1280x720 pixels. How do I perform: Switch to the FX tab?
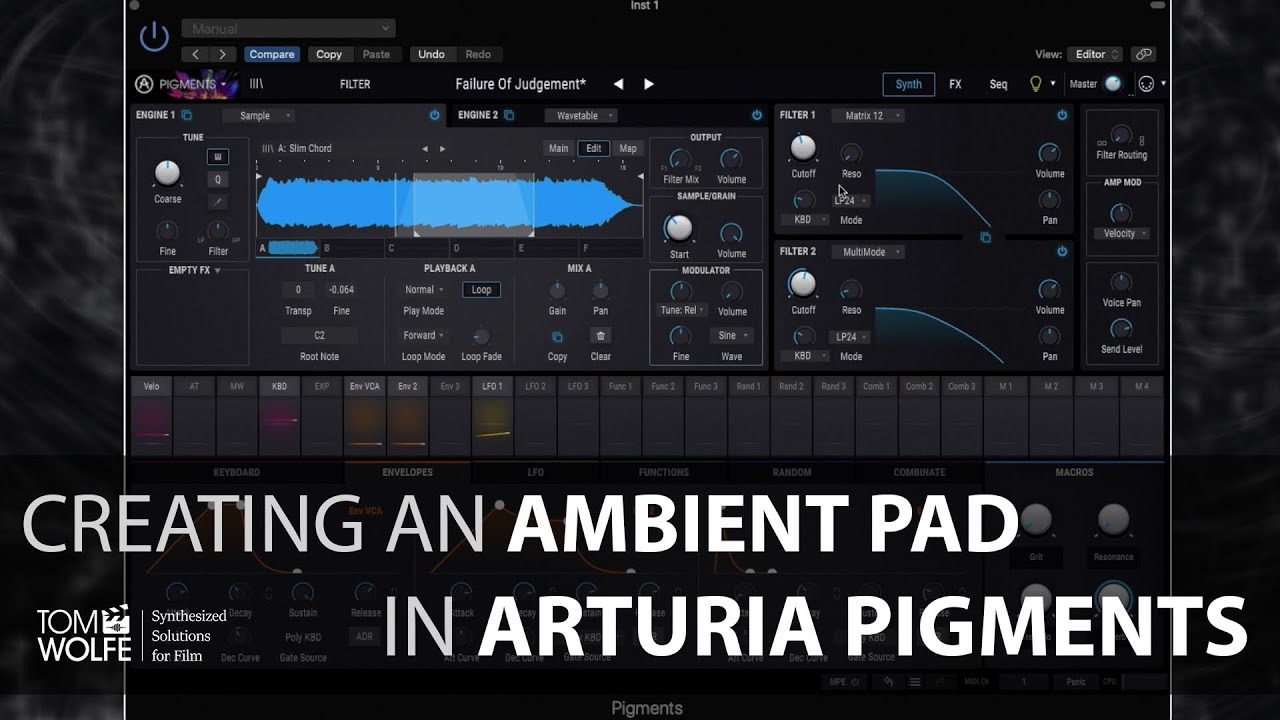955,84
